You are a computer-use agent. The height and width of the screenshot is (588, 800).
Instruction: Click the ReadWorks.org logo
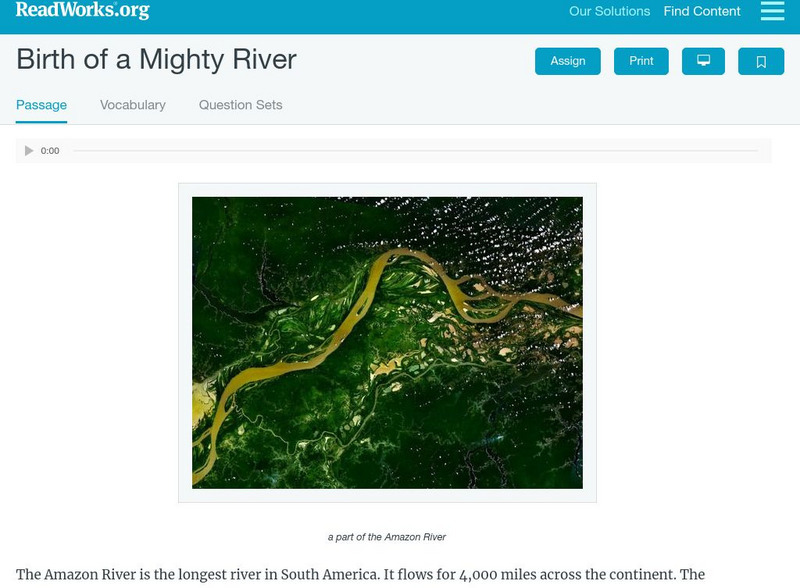click(82, 10)
